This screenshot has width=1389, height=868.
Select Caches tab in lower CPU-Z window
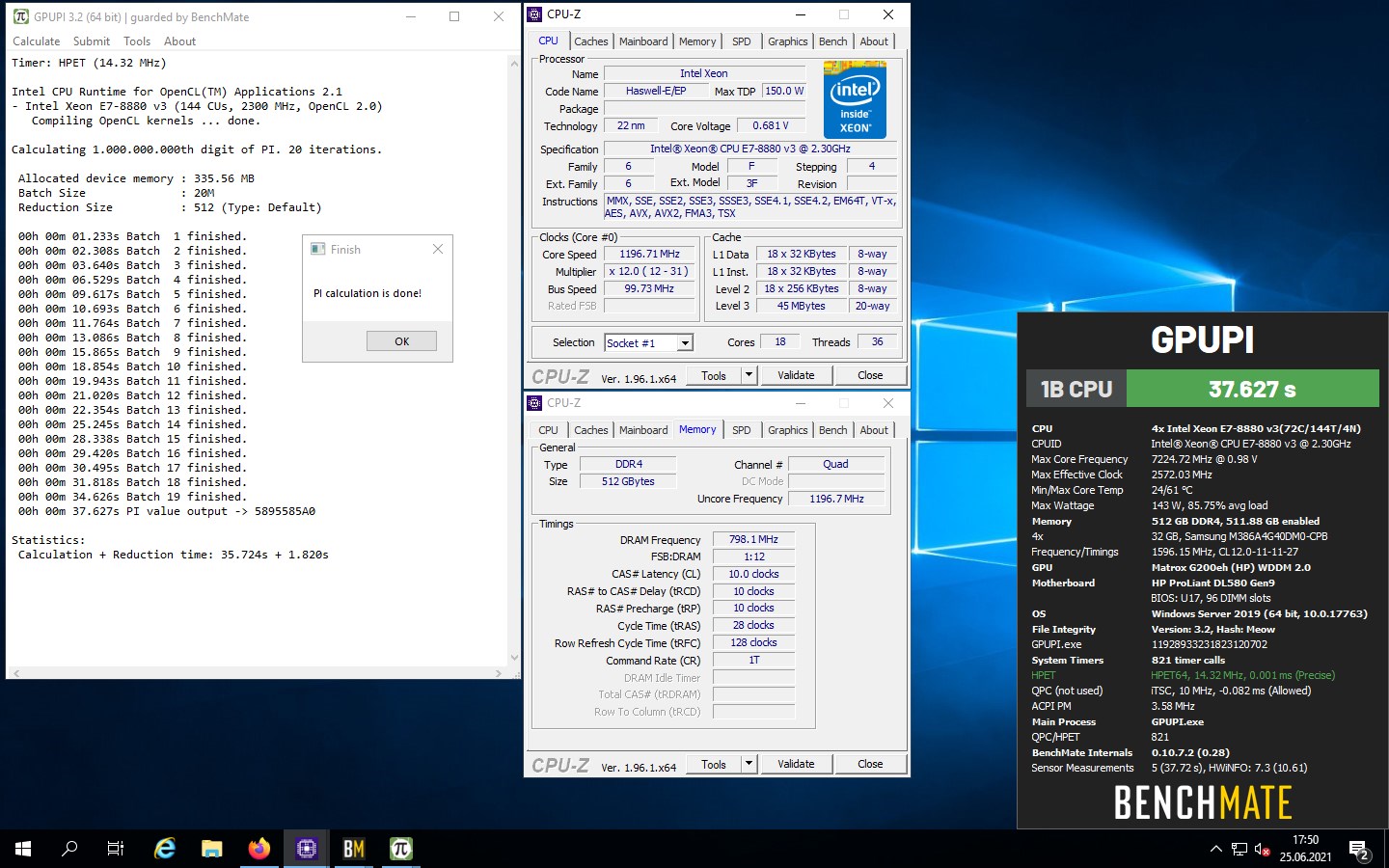coord(591,430)
